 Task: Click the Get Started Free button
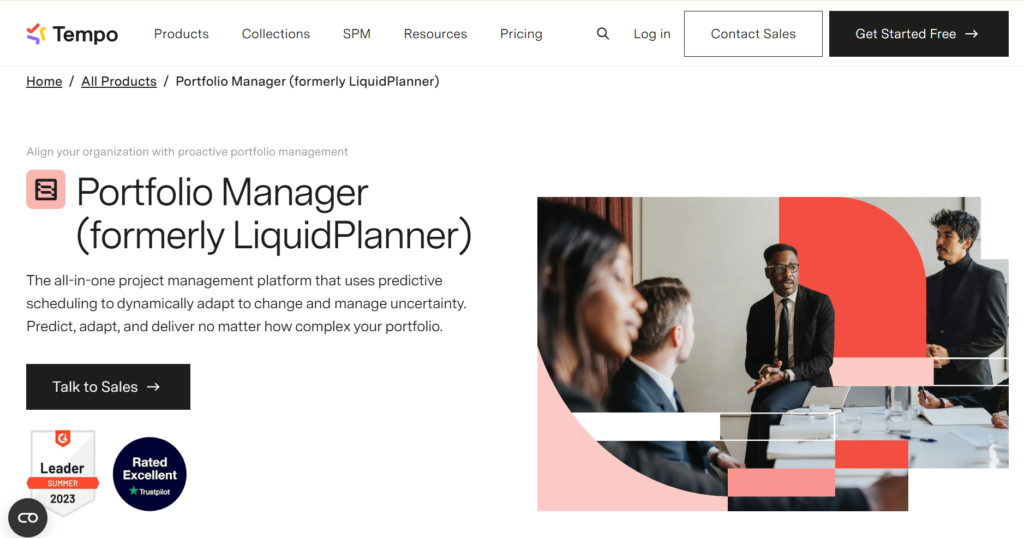pos(918,33)
